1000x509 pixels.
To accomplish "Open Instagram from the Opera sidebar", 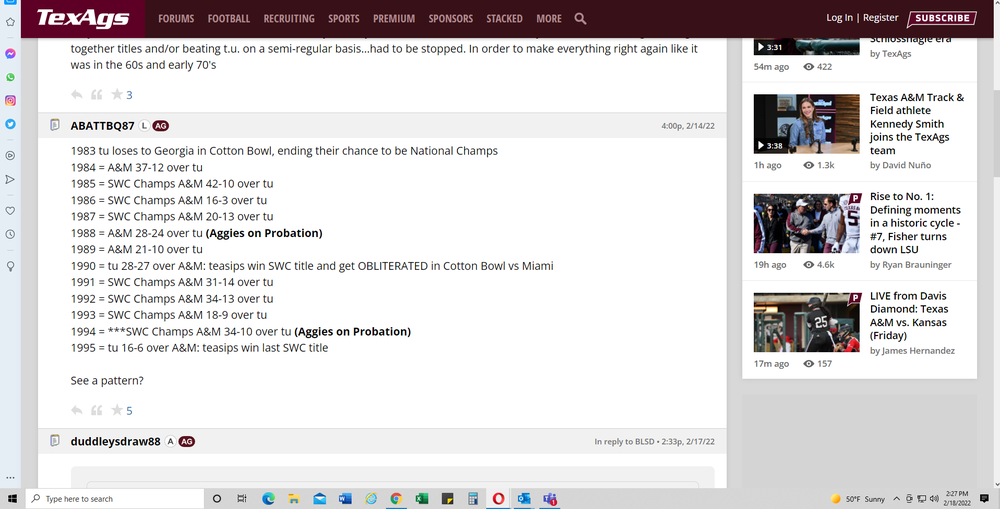I will point(10,101).
